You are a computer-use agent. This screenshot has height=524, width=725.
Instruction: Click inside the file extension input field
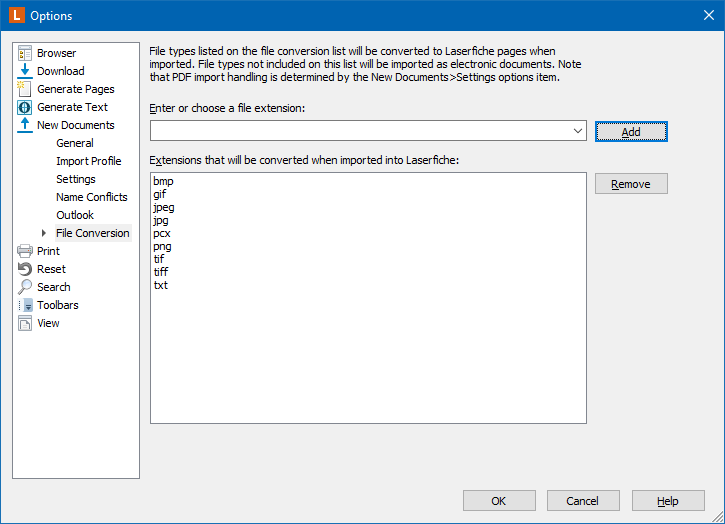(x=361, y=131)
